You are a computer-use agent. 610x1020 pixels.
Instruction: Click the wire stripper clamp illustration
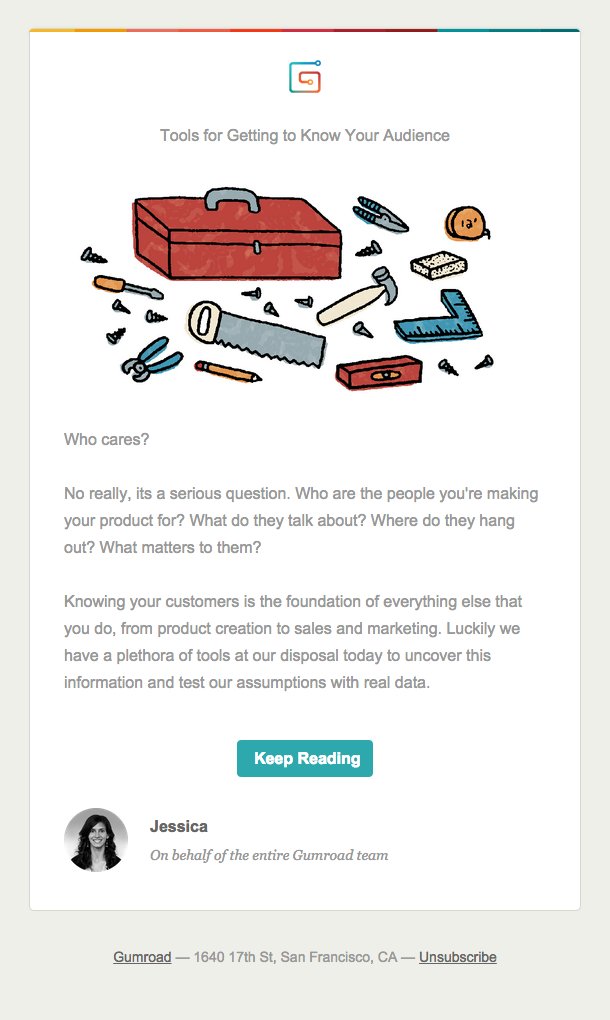[380, 215]
